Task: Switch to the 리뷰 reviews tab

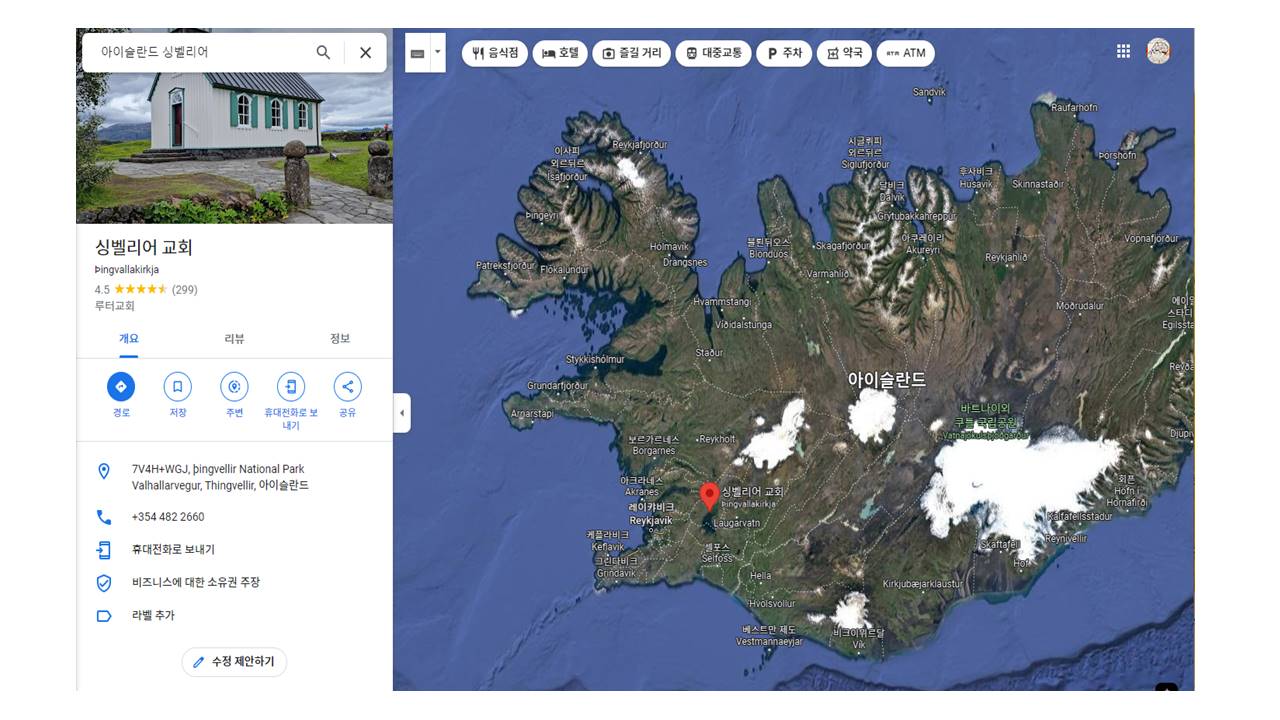Action: [234, 338]
